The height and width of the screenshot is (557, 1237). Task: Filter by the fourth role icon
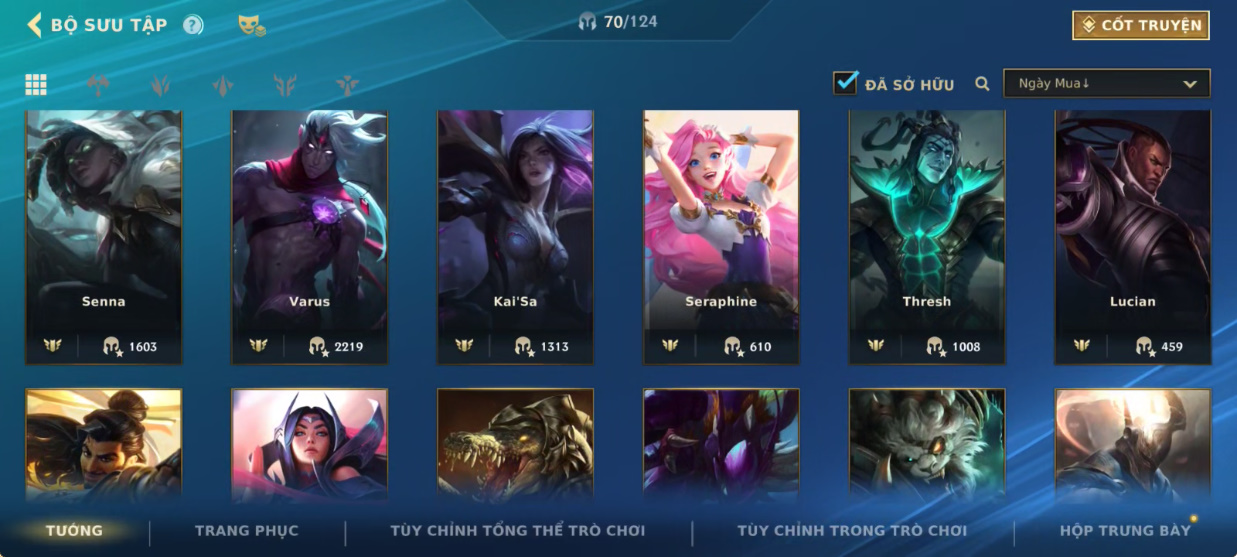[222, 85]
